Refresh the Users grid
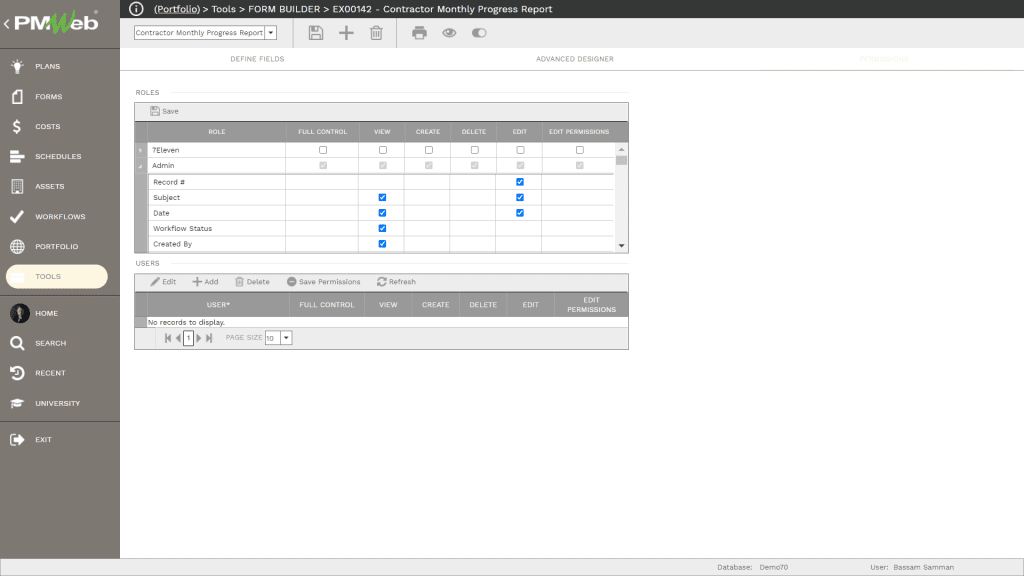Screen dimensions: 1024x576 point(396,282)
